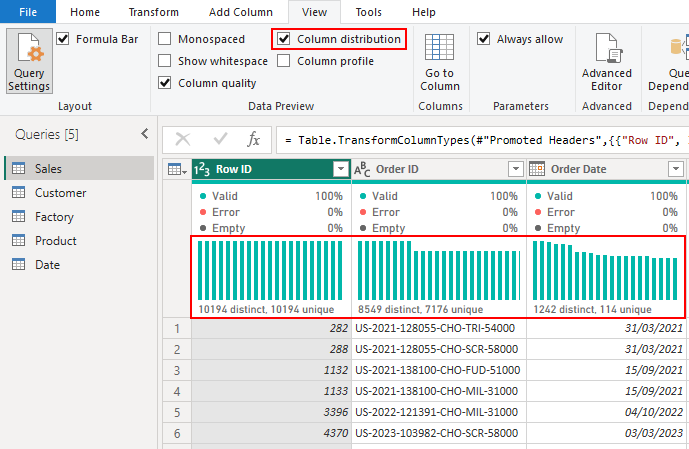Click the Order Date column header
The image size is (689, 449).
[x=606, y=169]
